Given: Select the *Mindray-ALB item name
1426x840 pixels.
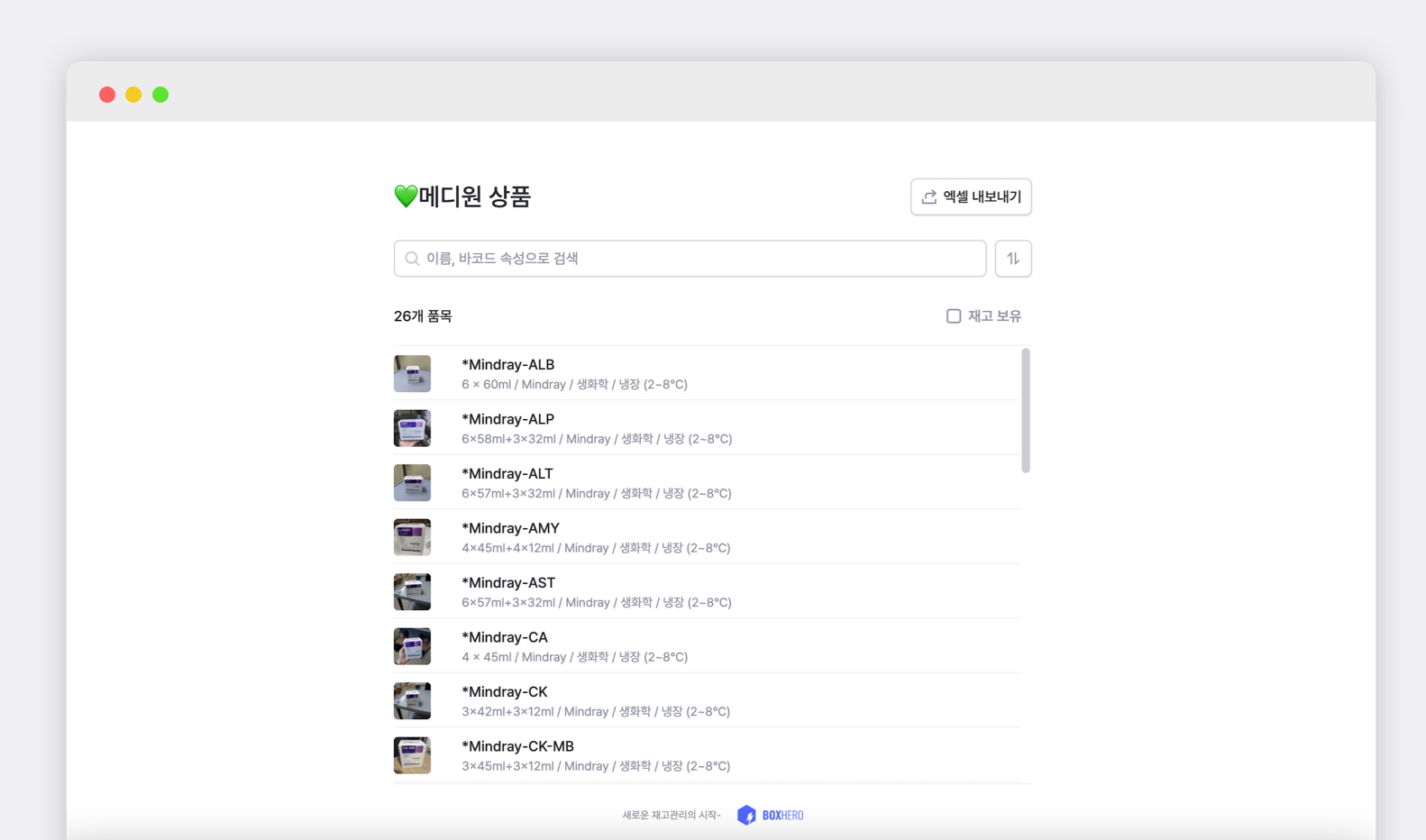Looking at the screenshot, I should [507, 365].
